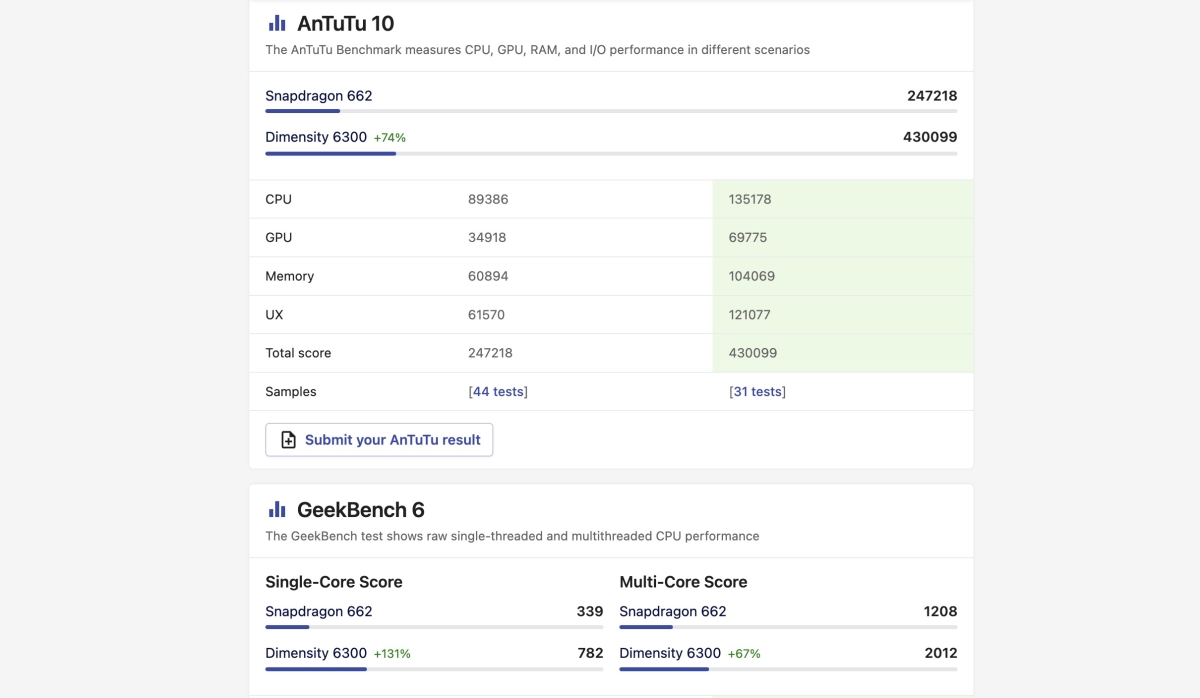
Task: Click the UX row label
Action: tap(274, 315)
